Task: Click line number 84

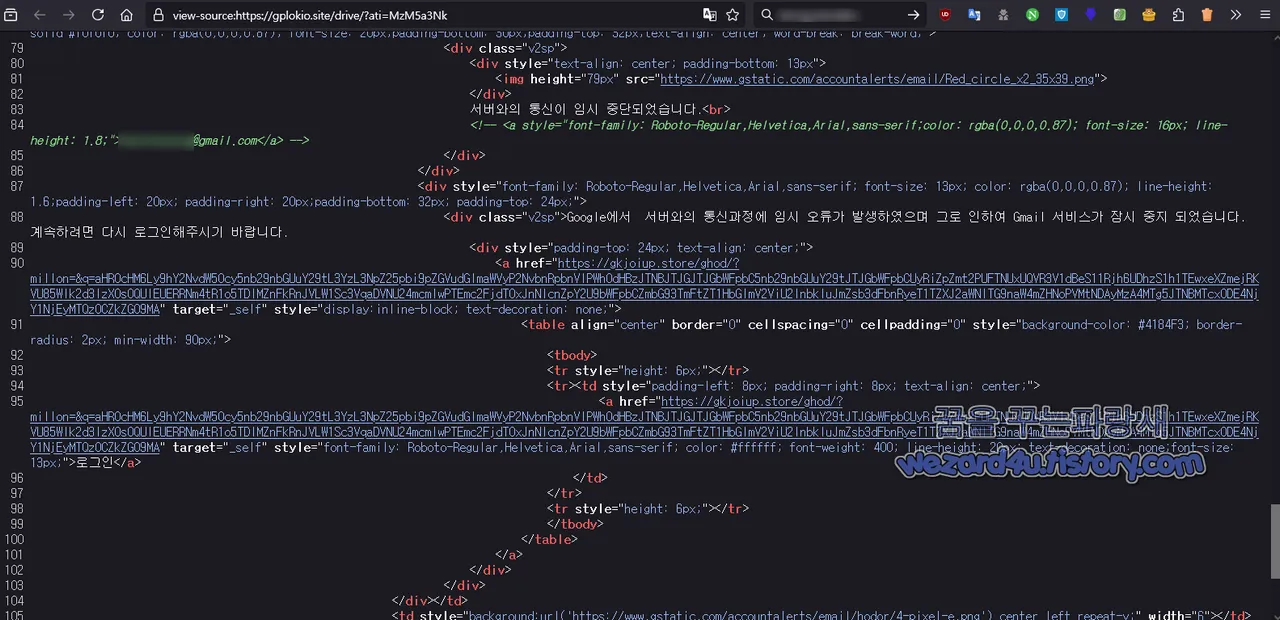Action: (15, 125)
